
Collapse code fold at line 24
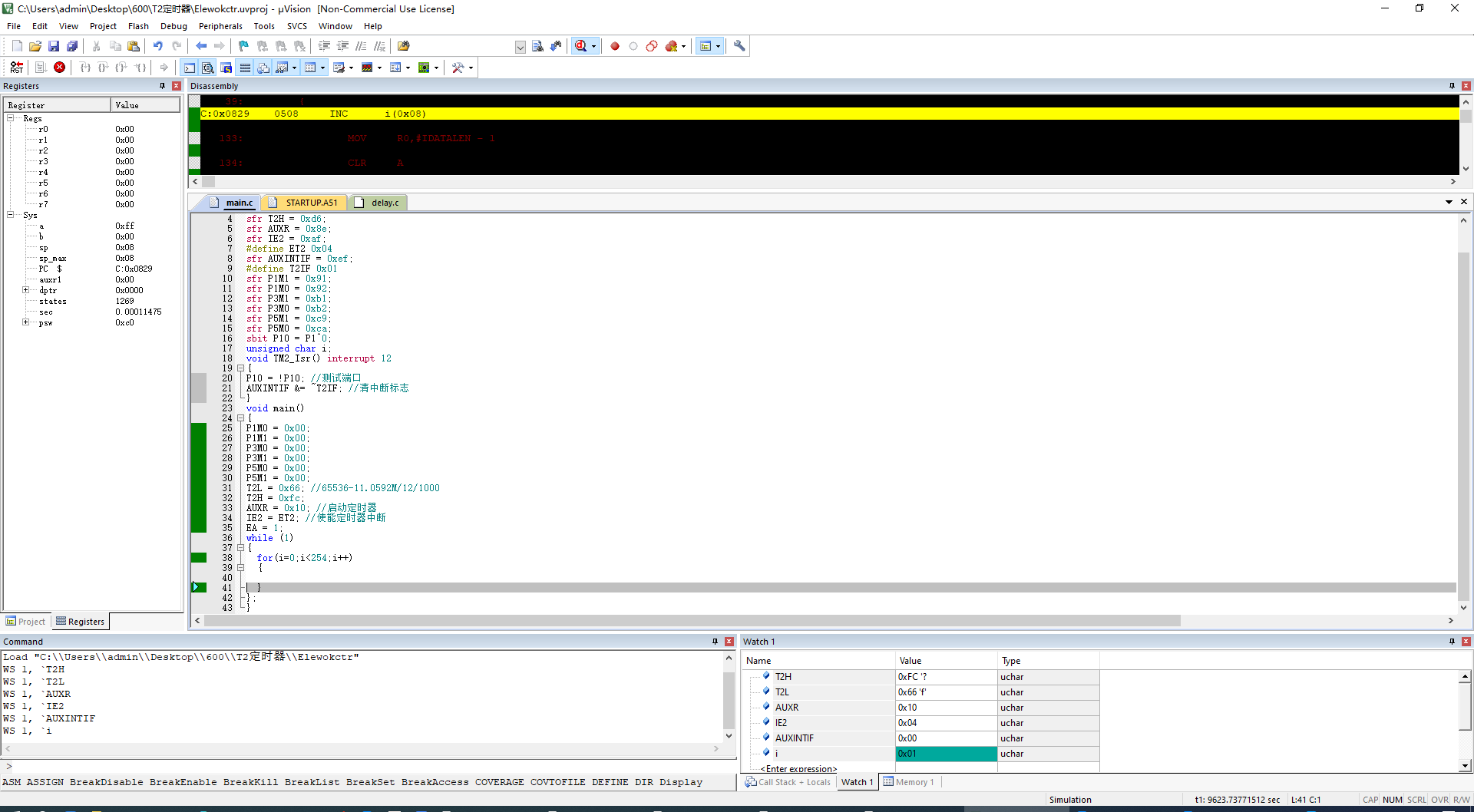240,418
